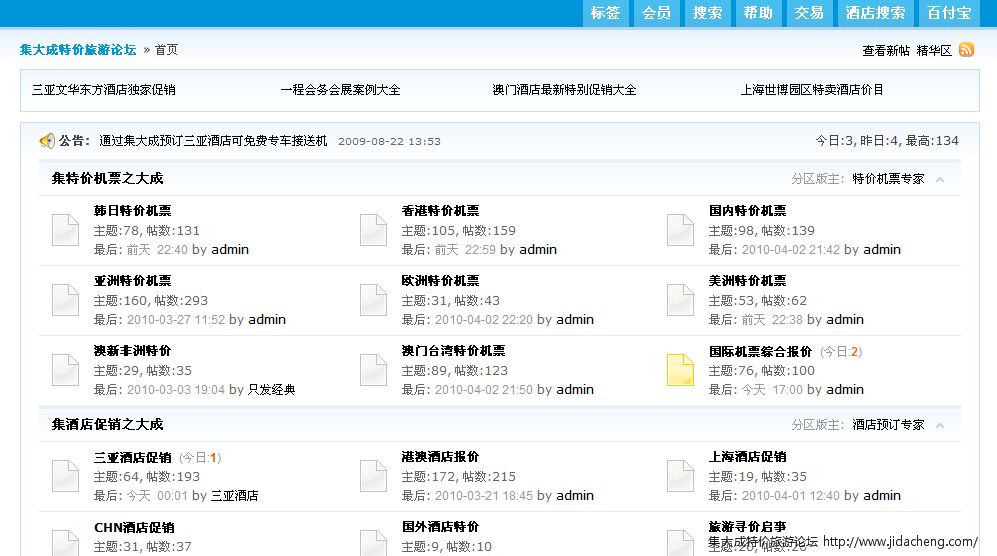Screen dimensions: 997x556
Task: Click the announcement megaphone icon
Action: 47,141
